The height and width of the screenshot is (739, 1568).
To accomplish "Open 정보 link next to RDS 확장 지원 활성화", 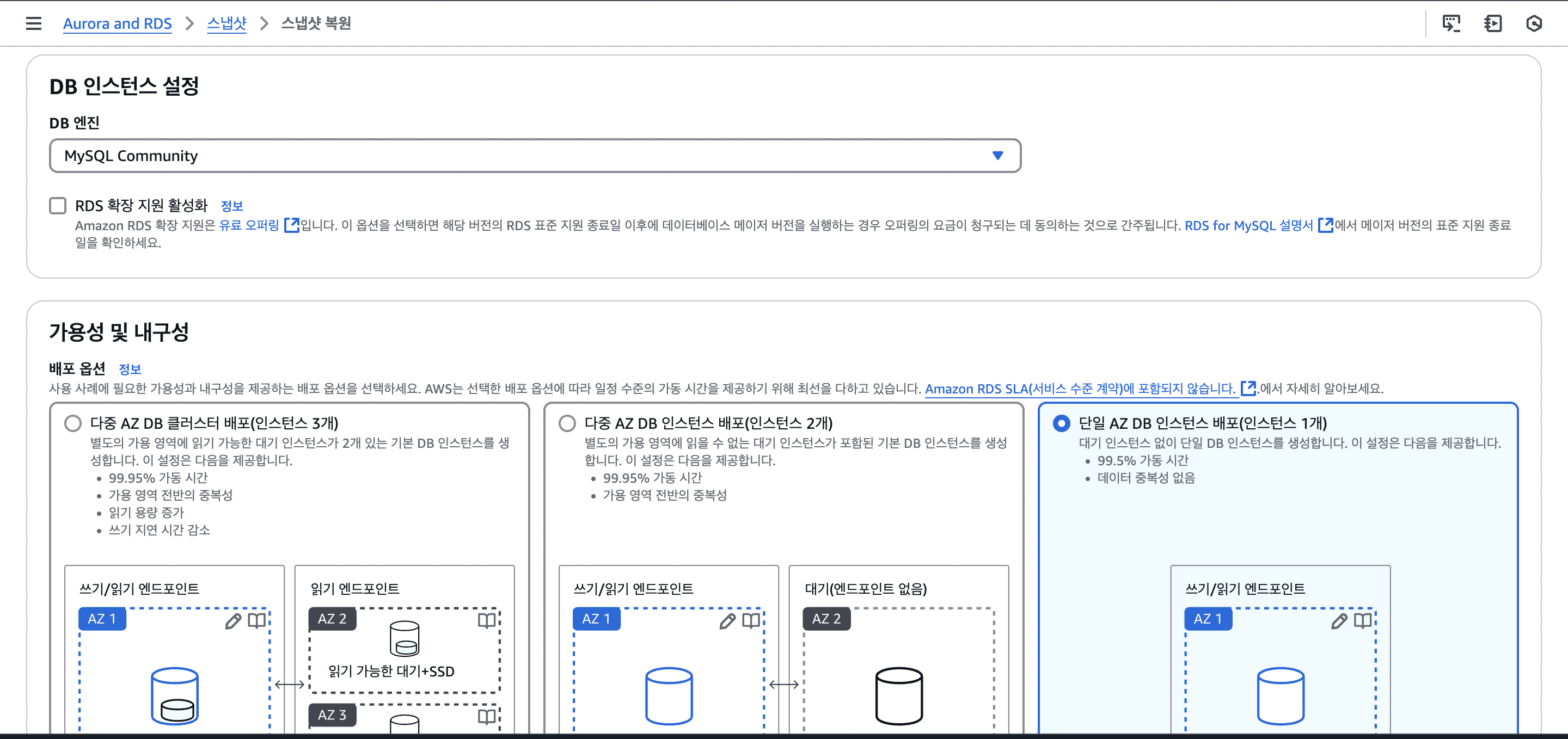I will pos(231,206).
